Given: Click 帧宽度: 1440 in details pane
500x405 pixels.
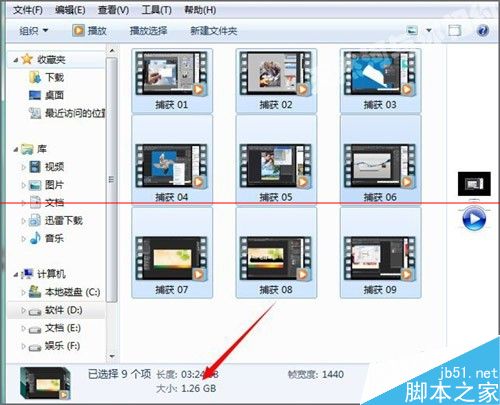Looking at the screenshot, I should pyautogui.click(x=315, y=374).
